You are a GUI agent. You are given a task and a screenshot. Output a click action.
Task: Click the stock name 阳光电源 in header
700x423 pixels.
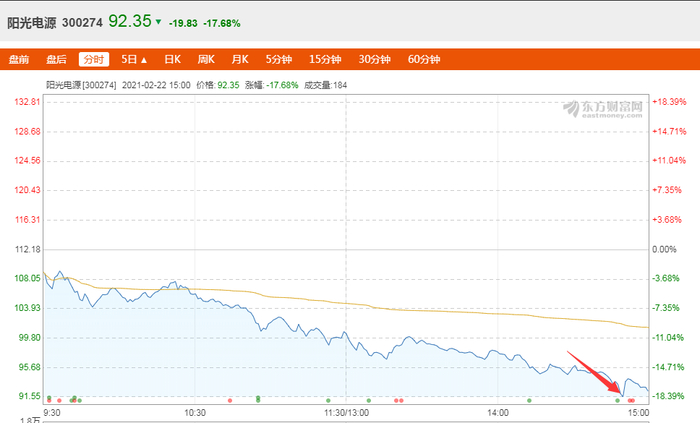(32, 23)
